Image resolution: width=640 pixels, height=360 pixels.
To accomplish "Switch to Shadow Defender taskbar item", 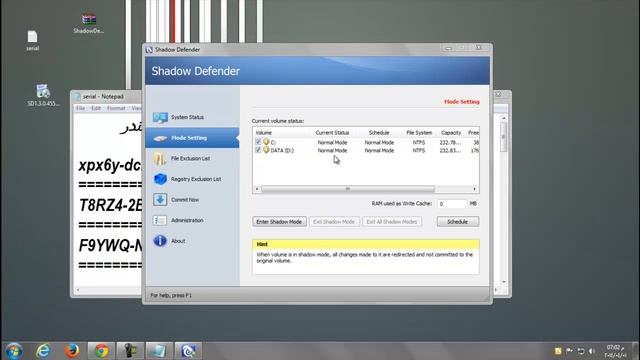I will [x=188, y=351].
